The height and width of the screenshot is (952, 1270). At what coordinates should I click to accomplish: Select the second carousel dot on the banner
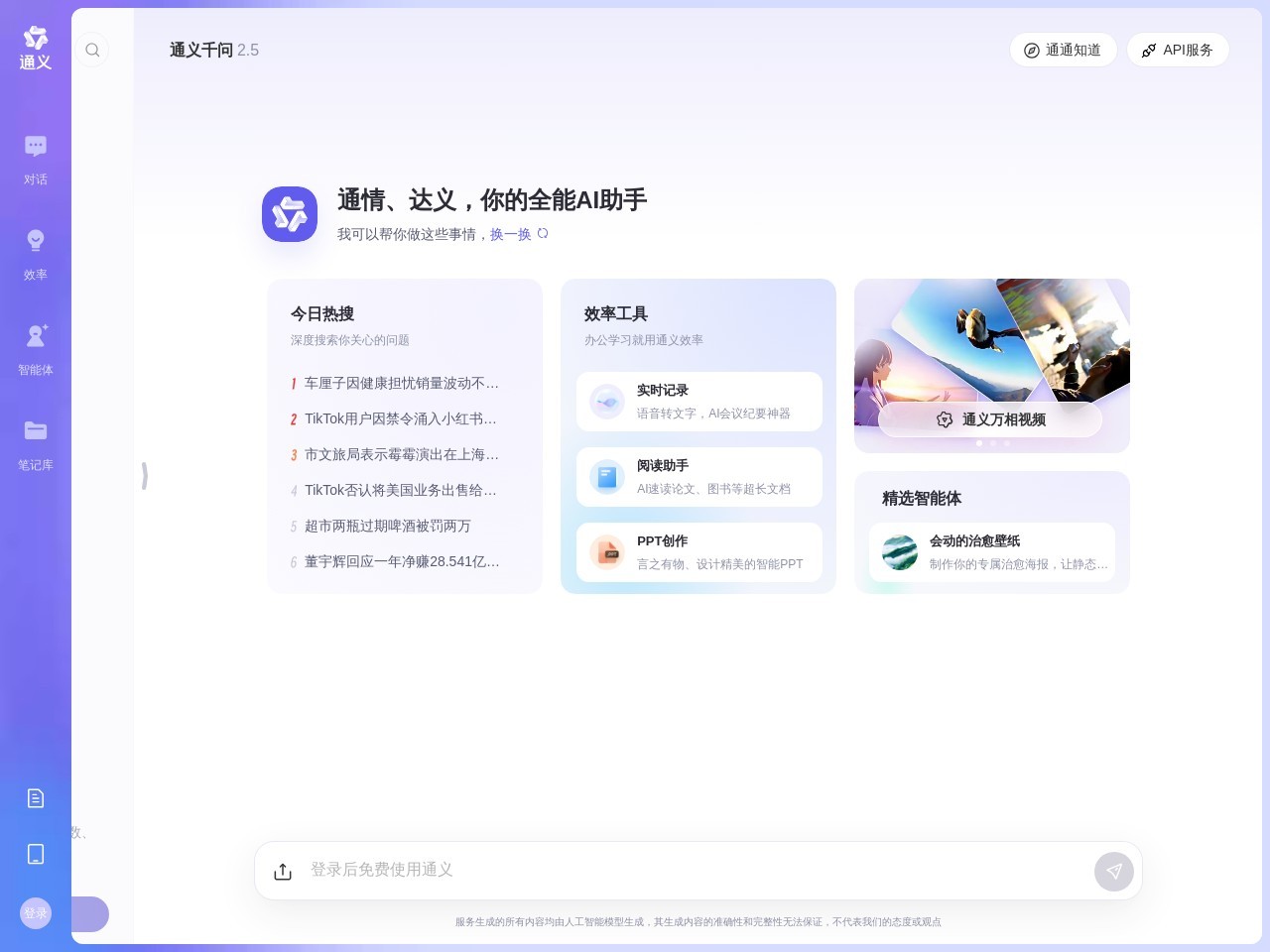pyautogui.click(x=993, y=443)
